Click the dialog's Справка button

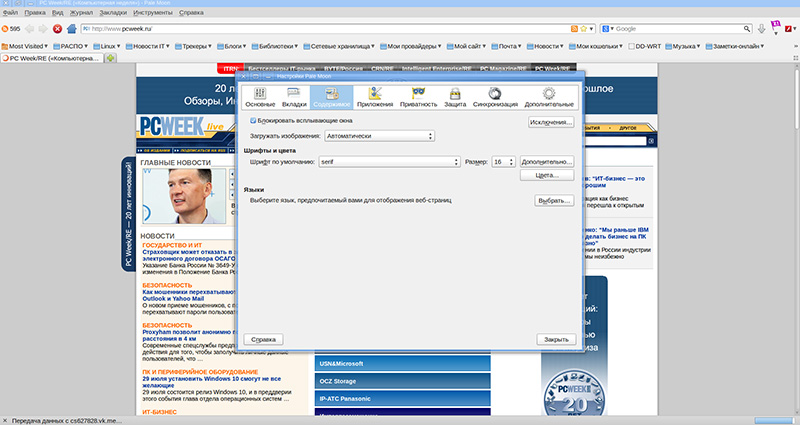click(263, 339)
